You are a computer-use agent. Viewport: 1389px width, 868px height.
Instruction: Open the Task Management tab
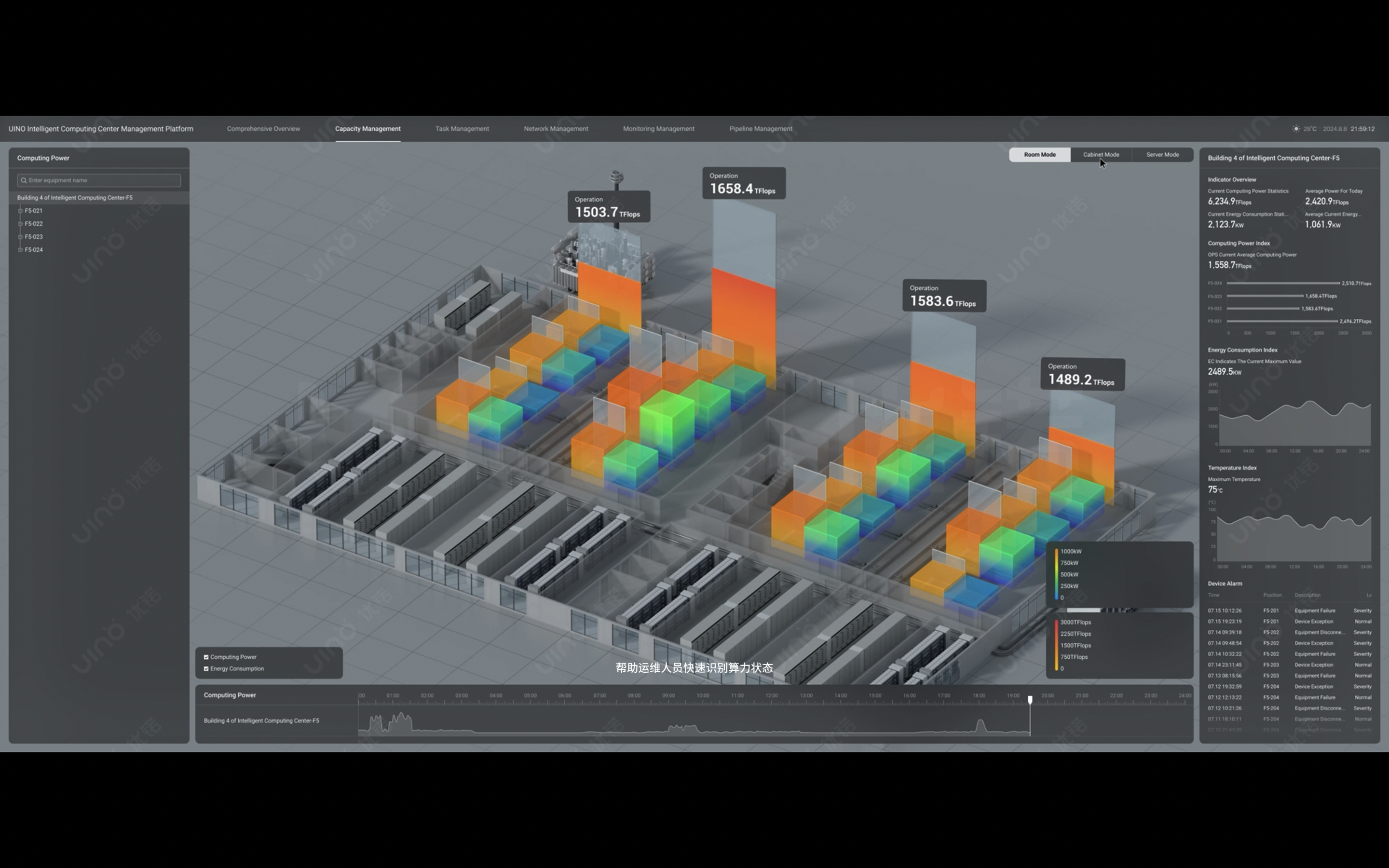tap(462, 129)
